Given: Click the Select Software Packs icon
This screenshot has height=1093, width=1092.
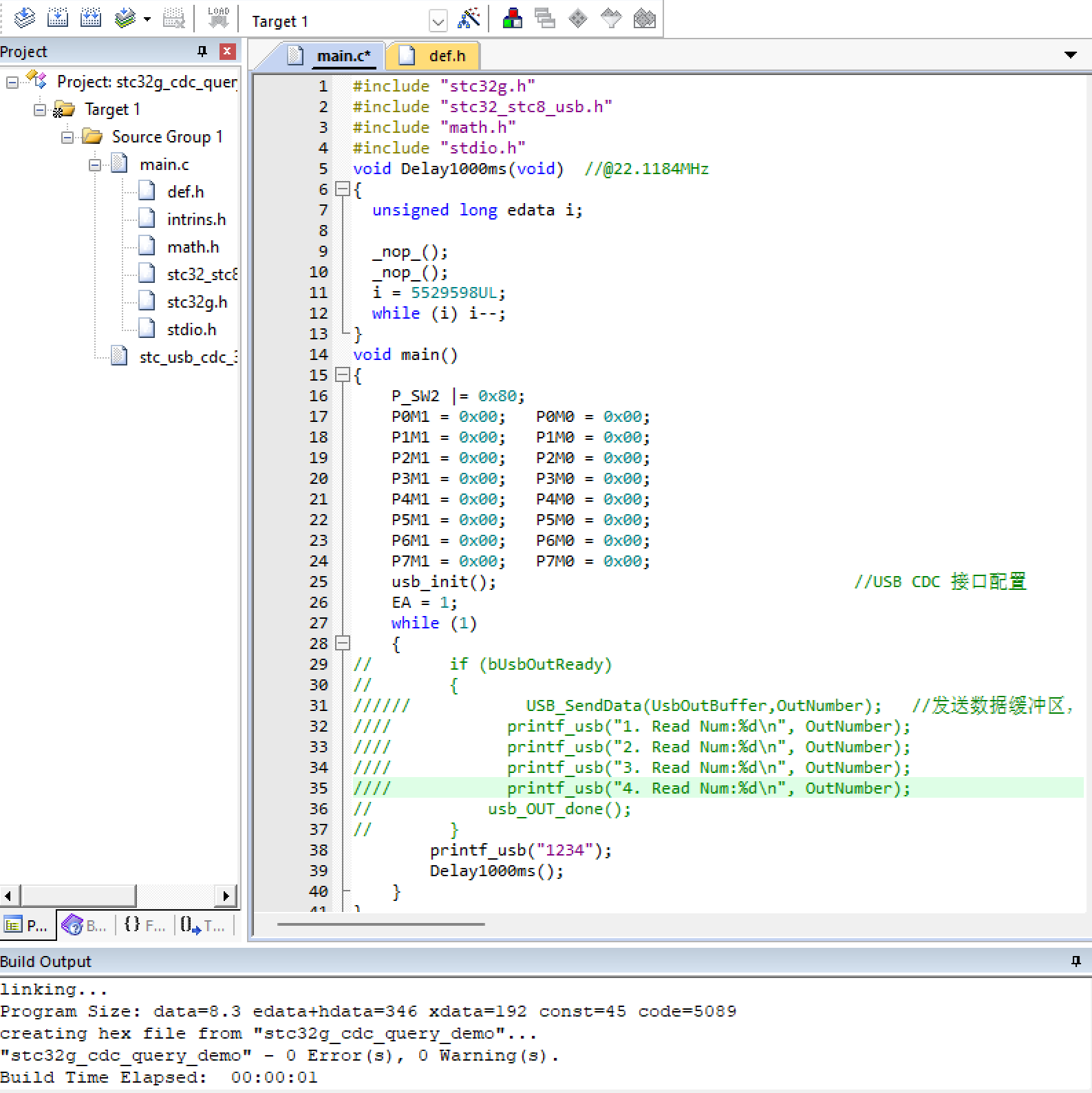Looking at the screenshot, I should (611, 18).
